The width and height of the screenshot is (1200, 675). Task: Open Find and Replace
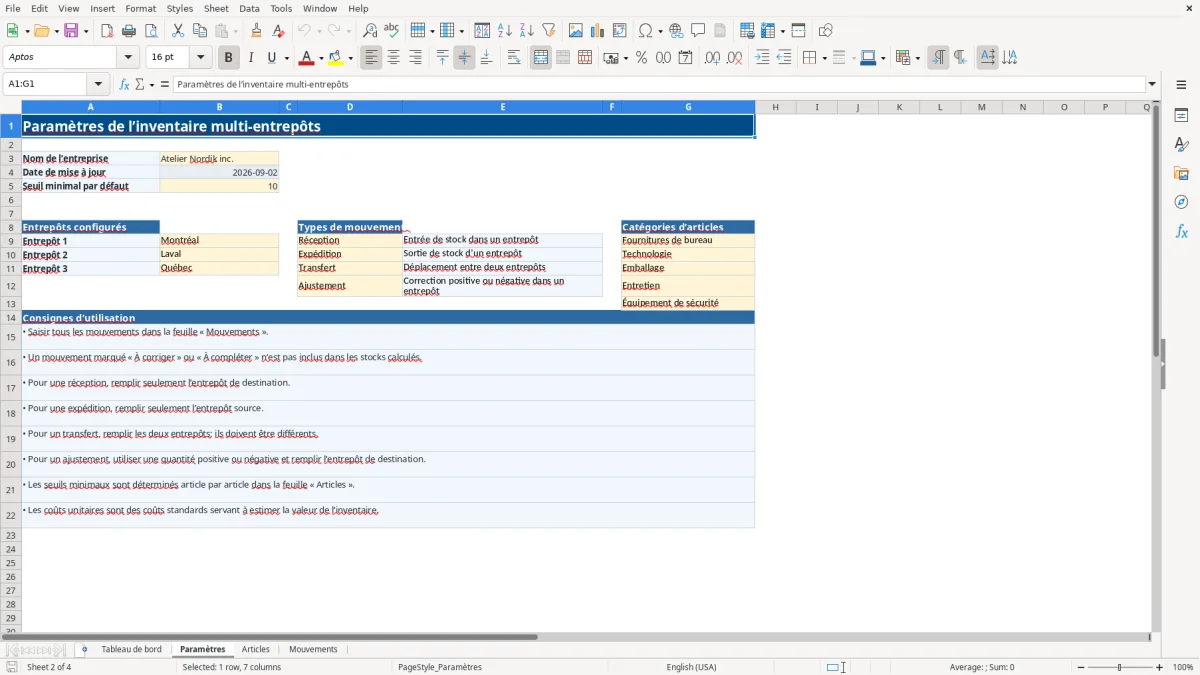(370, 31)
